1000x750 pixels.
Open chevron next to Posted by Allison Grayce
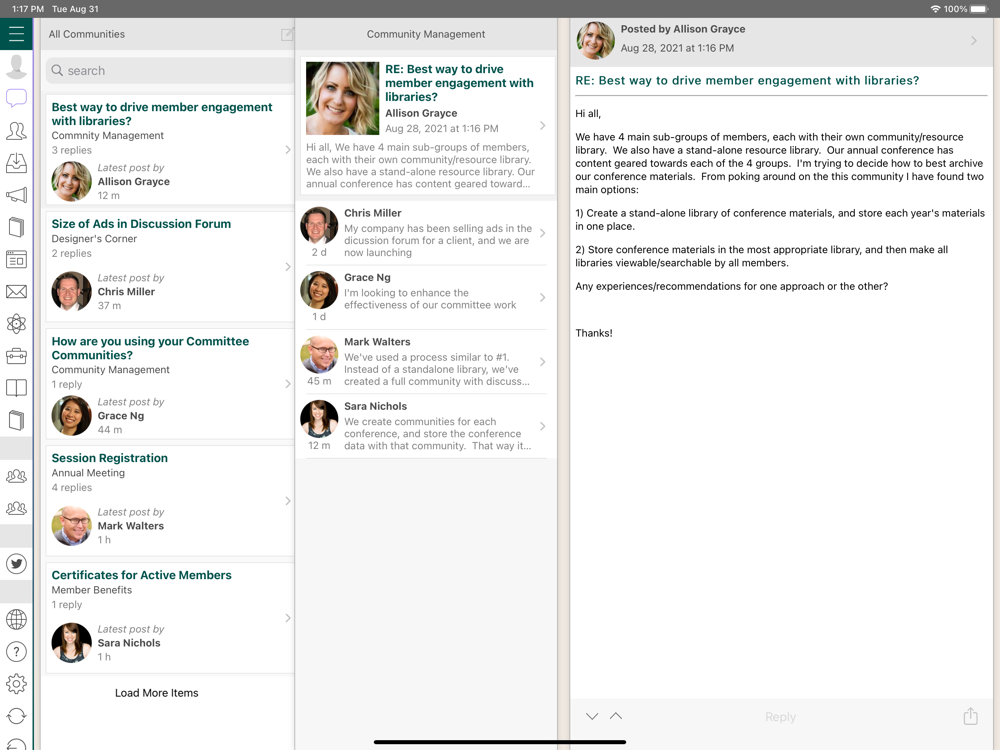coord(974,40)
